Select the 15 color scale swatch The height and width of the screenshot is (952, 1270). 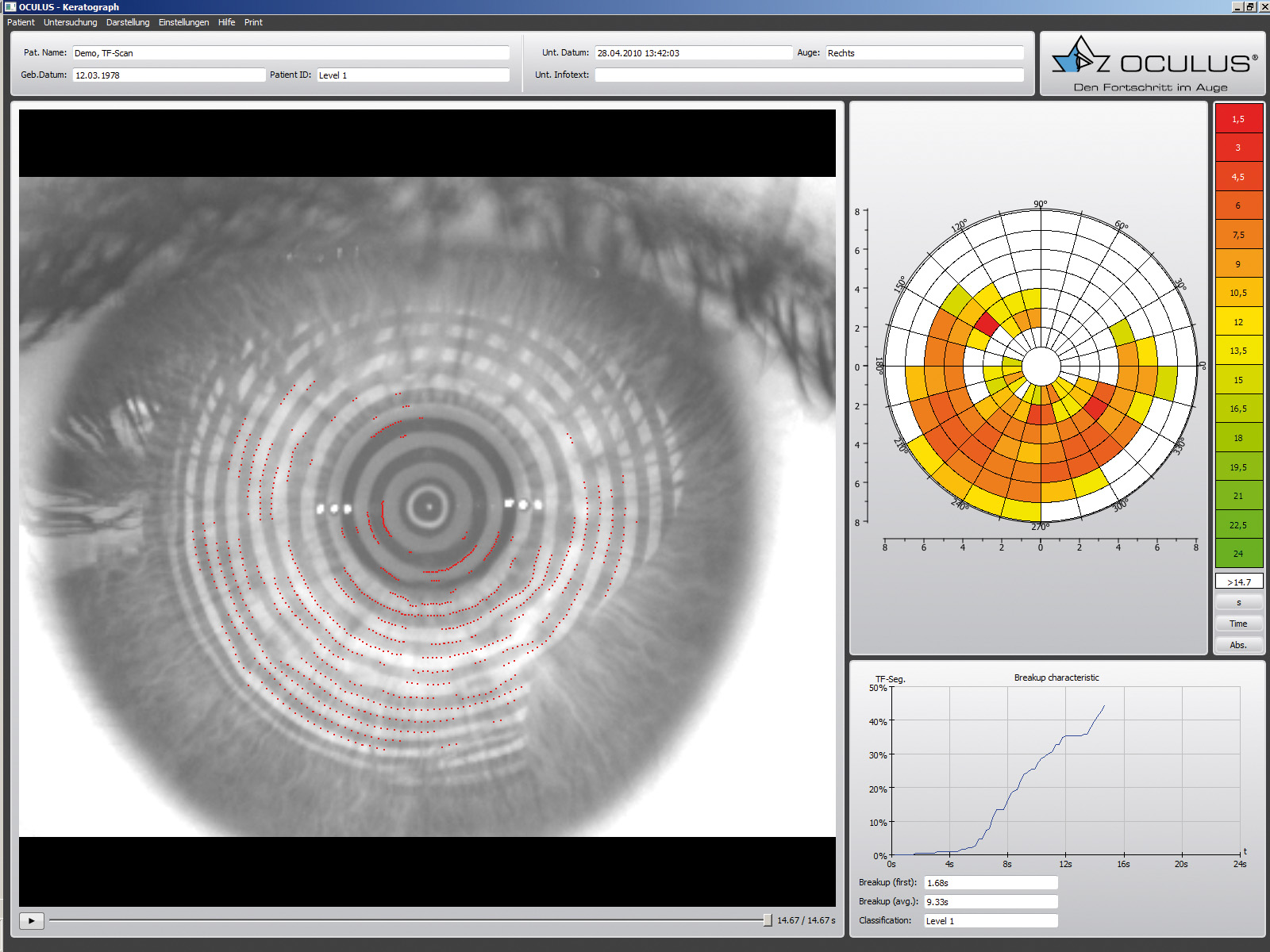1239,380
